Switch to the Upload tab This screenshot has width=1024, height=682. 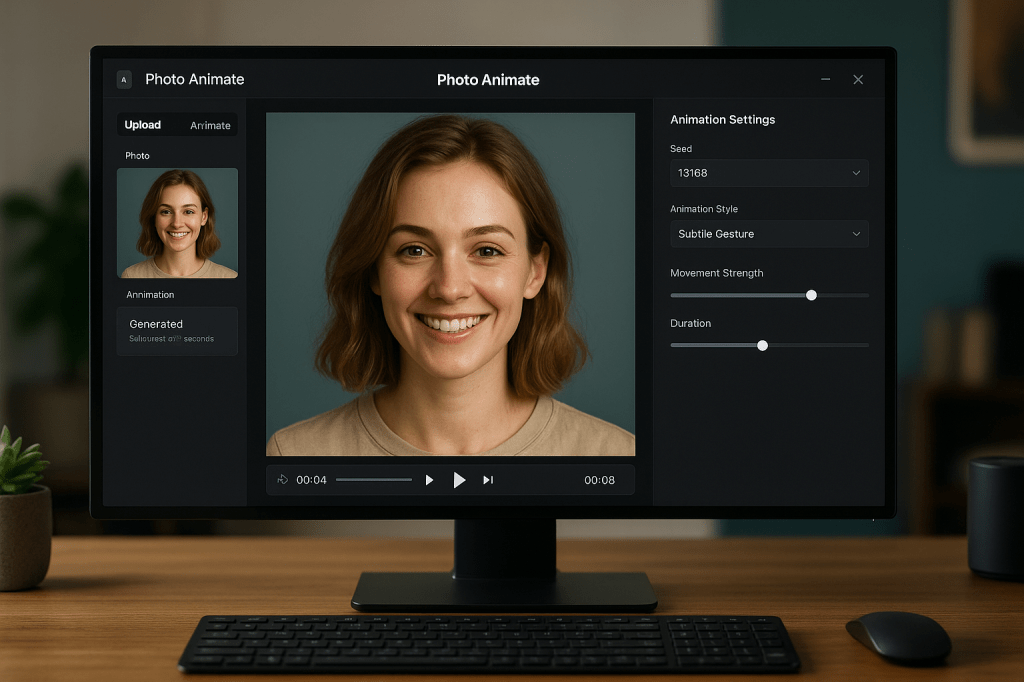pos(143,125)
